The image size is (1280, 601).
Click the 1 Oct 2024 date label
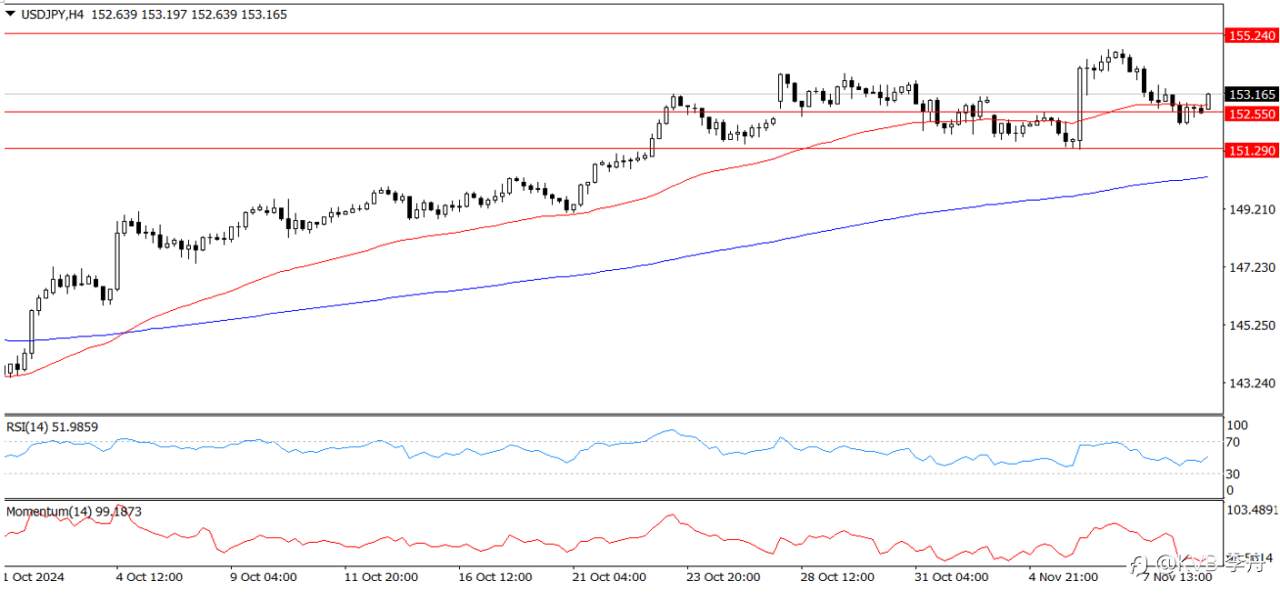pyautogui.click(x=35, y=577)
